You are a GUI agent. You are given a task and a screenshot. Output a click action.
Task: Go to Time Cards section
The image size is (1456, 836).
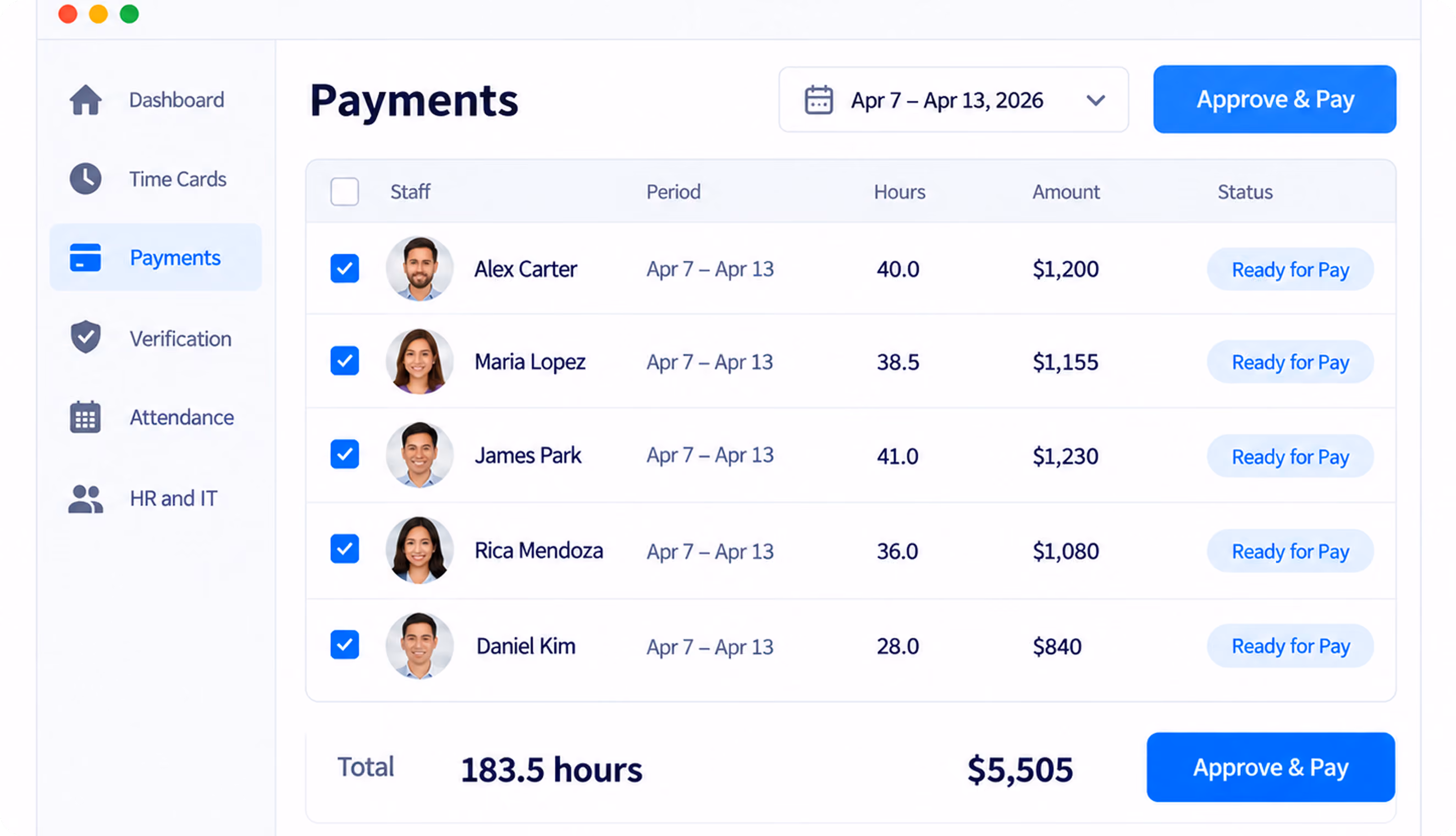156,179
